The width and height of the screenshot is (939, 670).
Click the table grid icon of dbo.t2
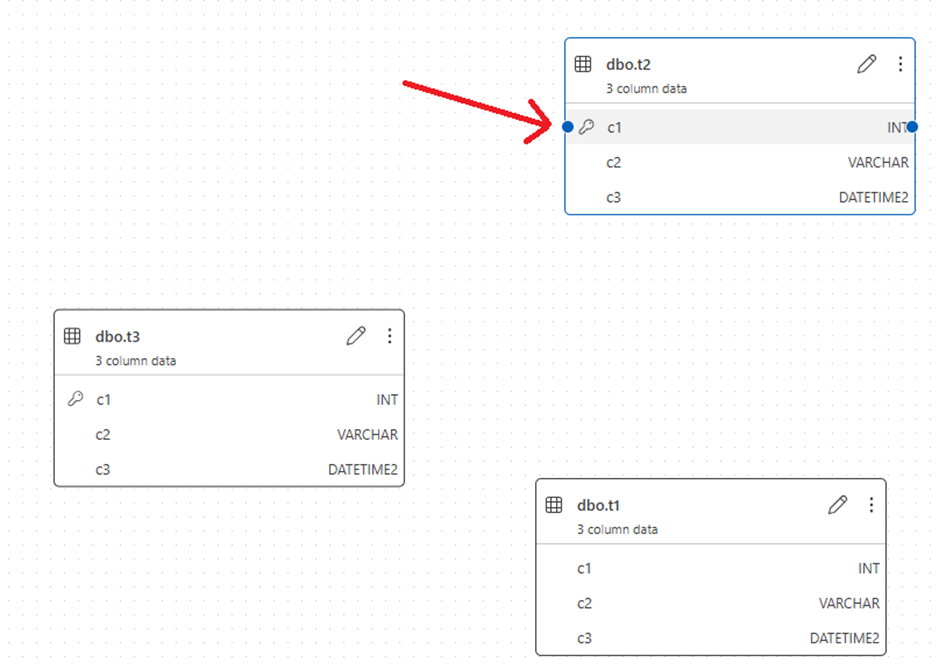(x=583, y=64)
